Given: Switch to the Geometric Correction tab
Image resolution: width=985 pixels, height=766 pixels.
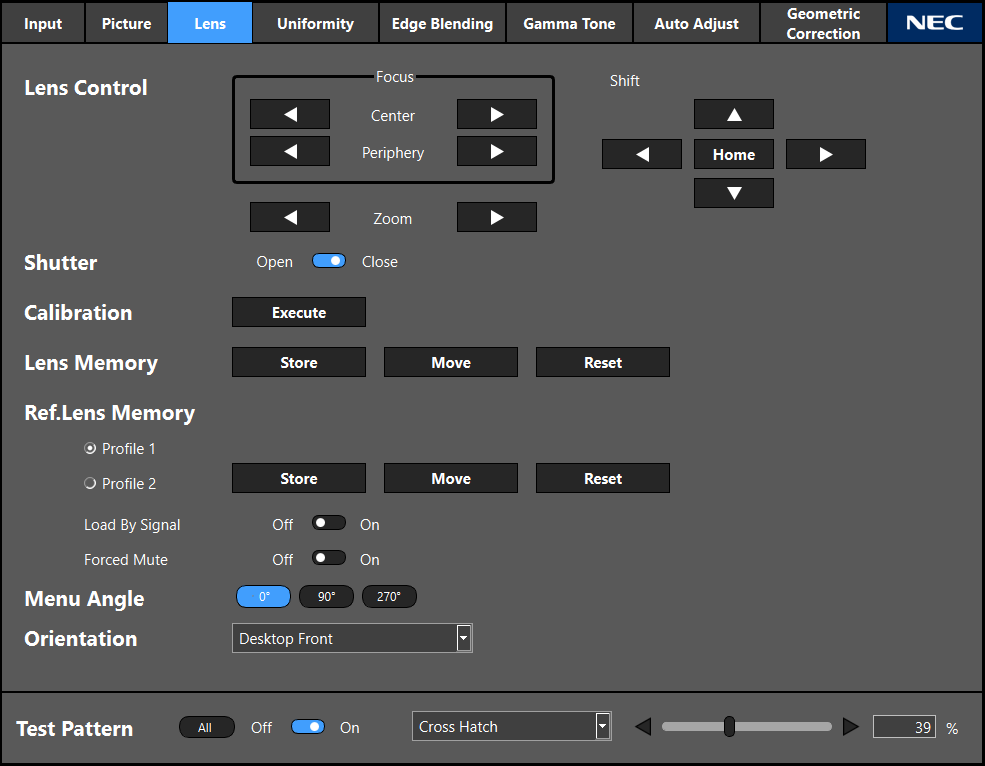Looking at the screenshot, I should [x=823, y=23].
